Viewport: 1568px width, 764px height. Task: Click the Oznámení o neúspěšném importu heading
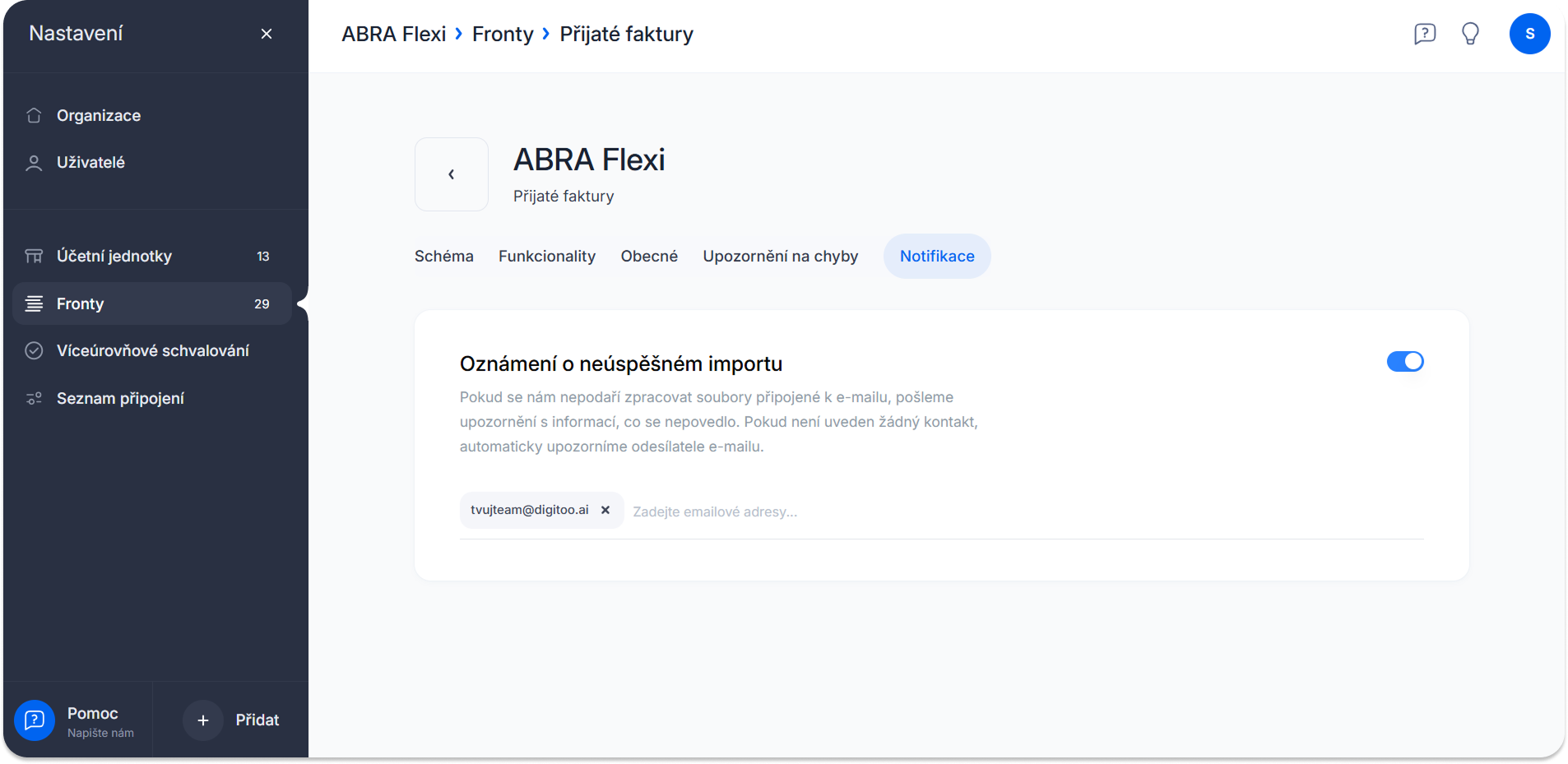[621, 363]
